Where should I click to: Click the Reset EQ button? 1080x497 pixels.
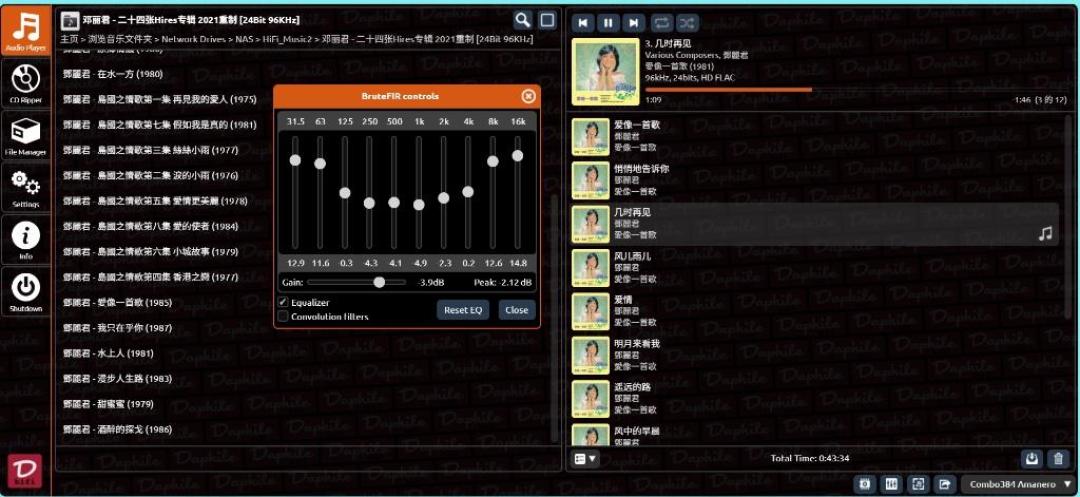[463, 310]
